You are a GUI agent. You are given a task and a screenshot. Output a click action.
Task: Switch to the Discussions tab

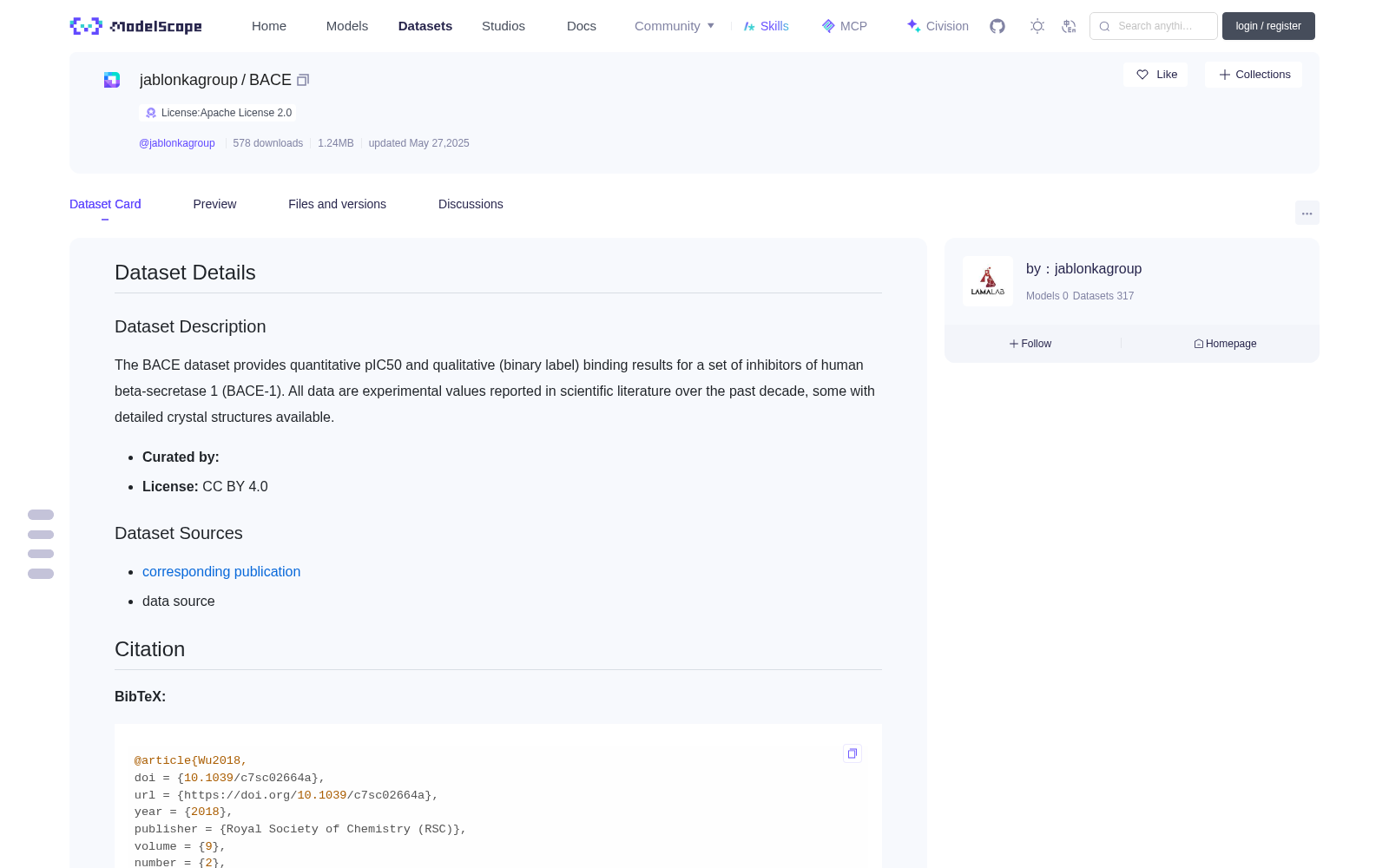471,204
